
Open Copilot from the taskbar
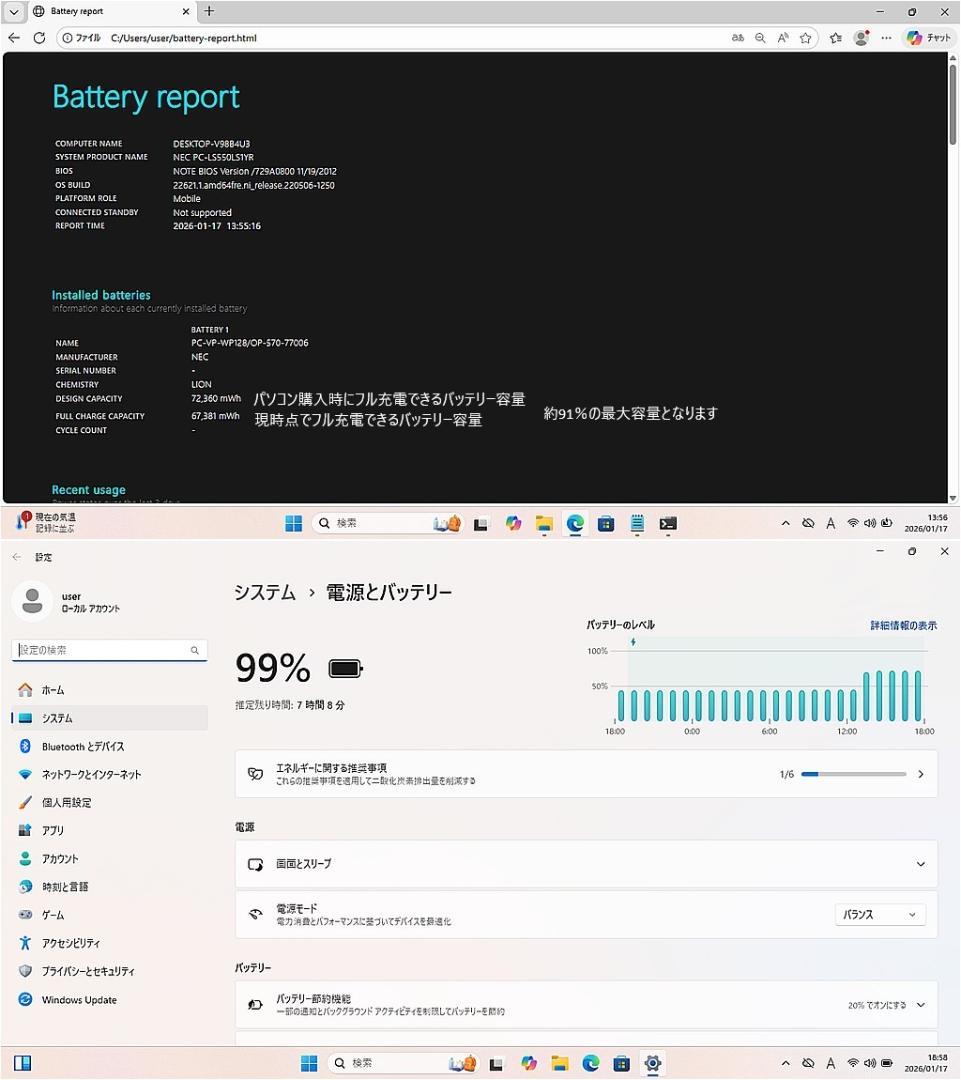coord(511,522)
